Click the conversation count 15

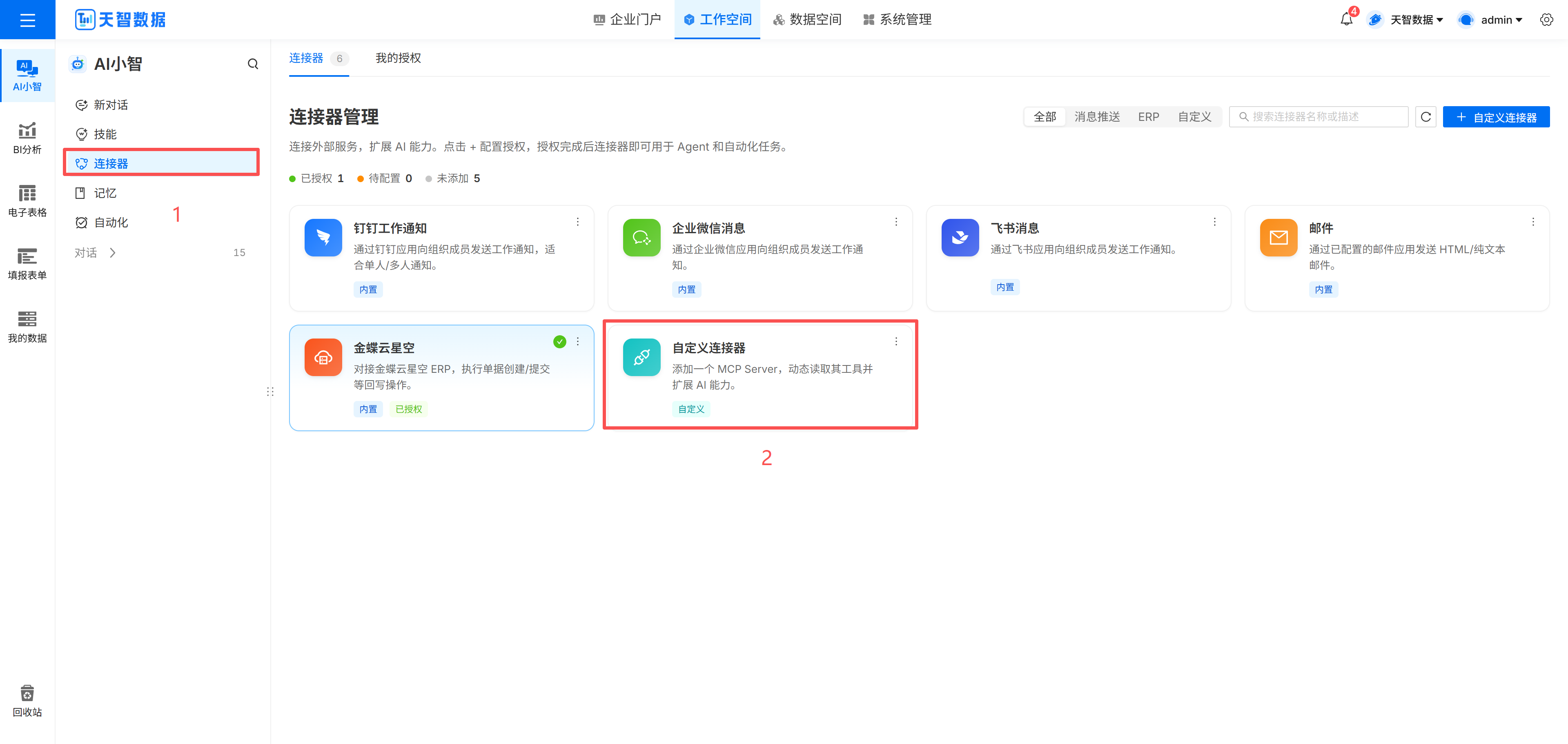(x=239, y=253)
